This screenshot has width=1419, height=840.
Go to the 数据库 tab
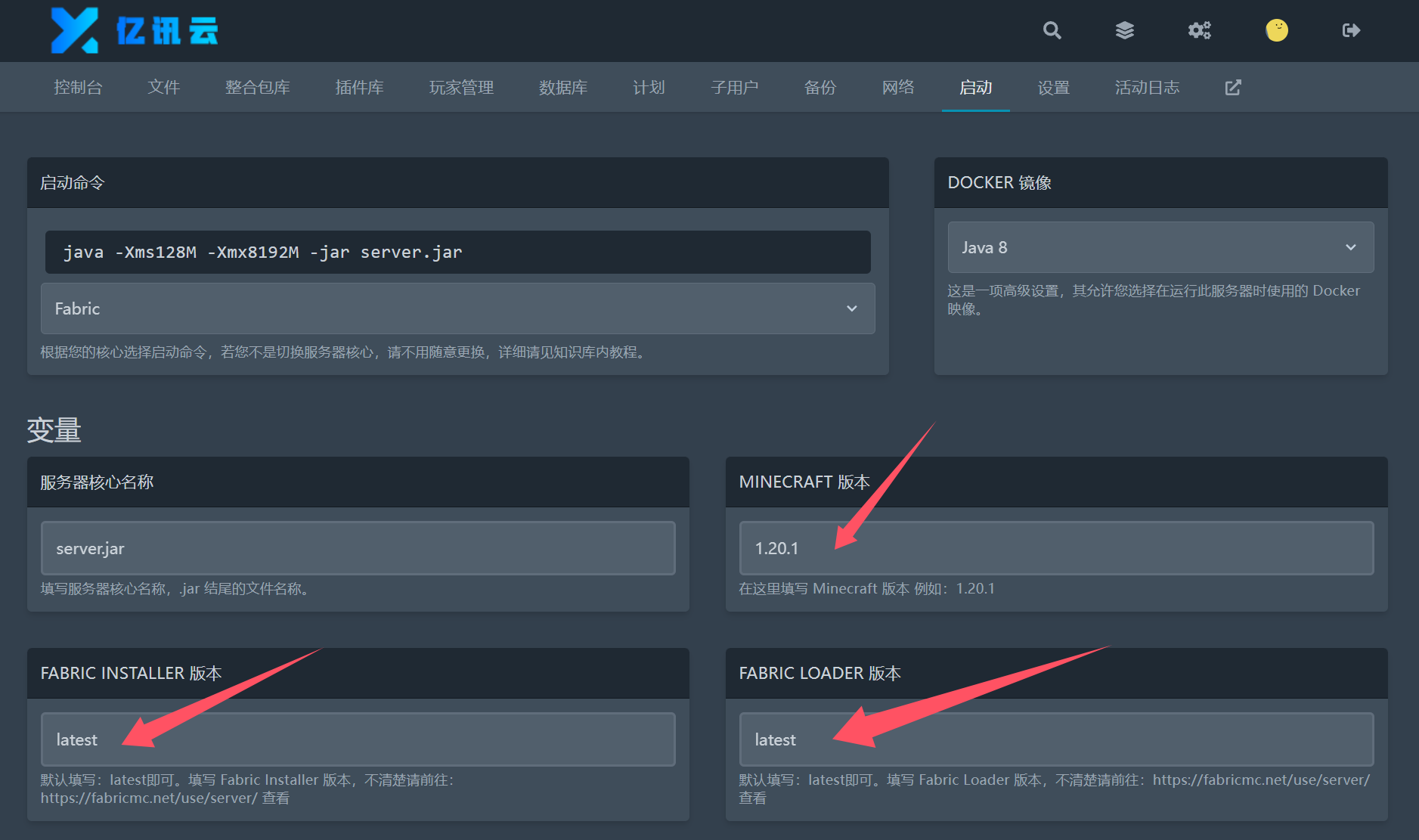coord(563,88)
